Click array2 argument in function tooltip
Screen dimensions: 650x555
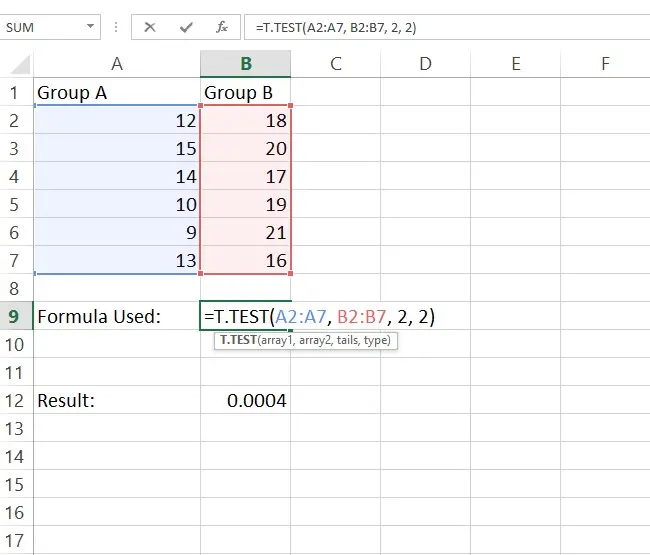[316, 341]
